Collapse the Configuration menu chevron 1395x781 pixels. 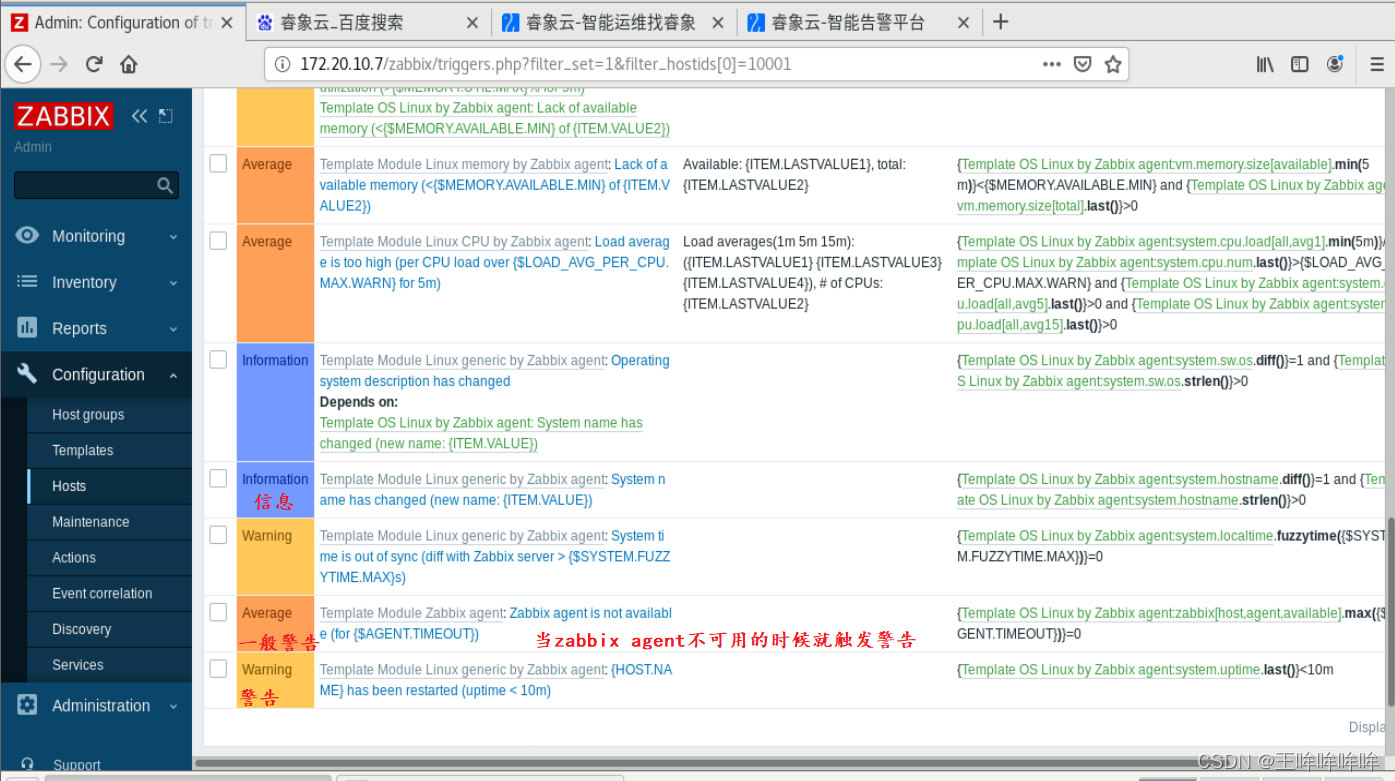pos(173,375)
